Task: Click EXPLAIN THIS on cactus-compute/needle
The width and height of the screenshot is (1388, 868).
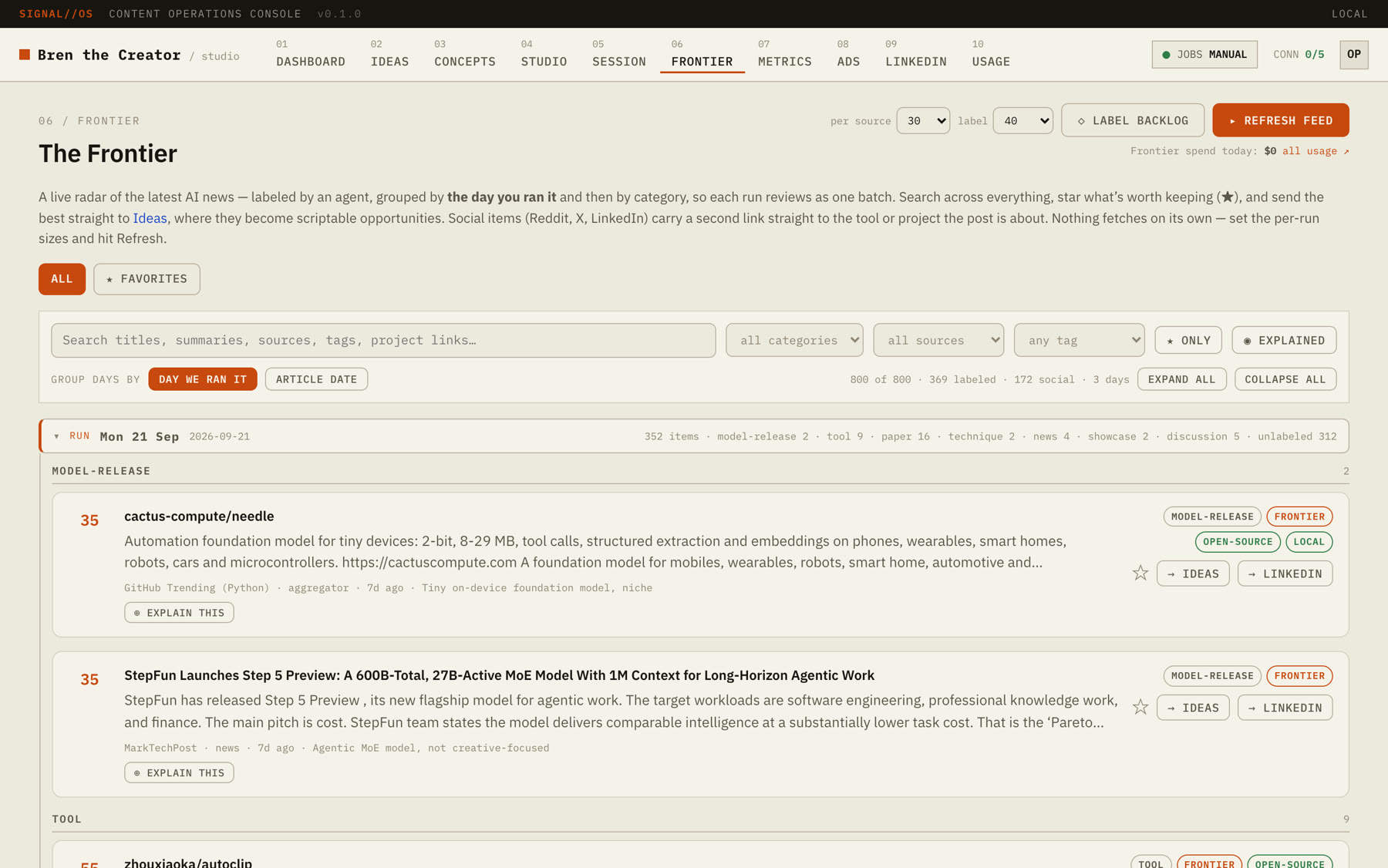Action: click(x=179, y=613)
